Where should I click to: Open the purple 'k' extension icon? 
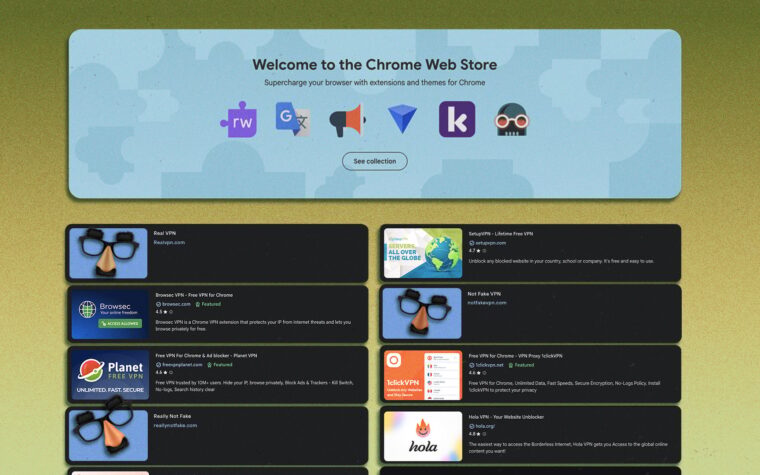(x=457, y=119)
